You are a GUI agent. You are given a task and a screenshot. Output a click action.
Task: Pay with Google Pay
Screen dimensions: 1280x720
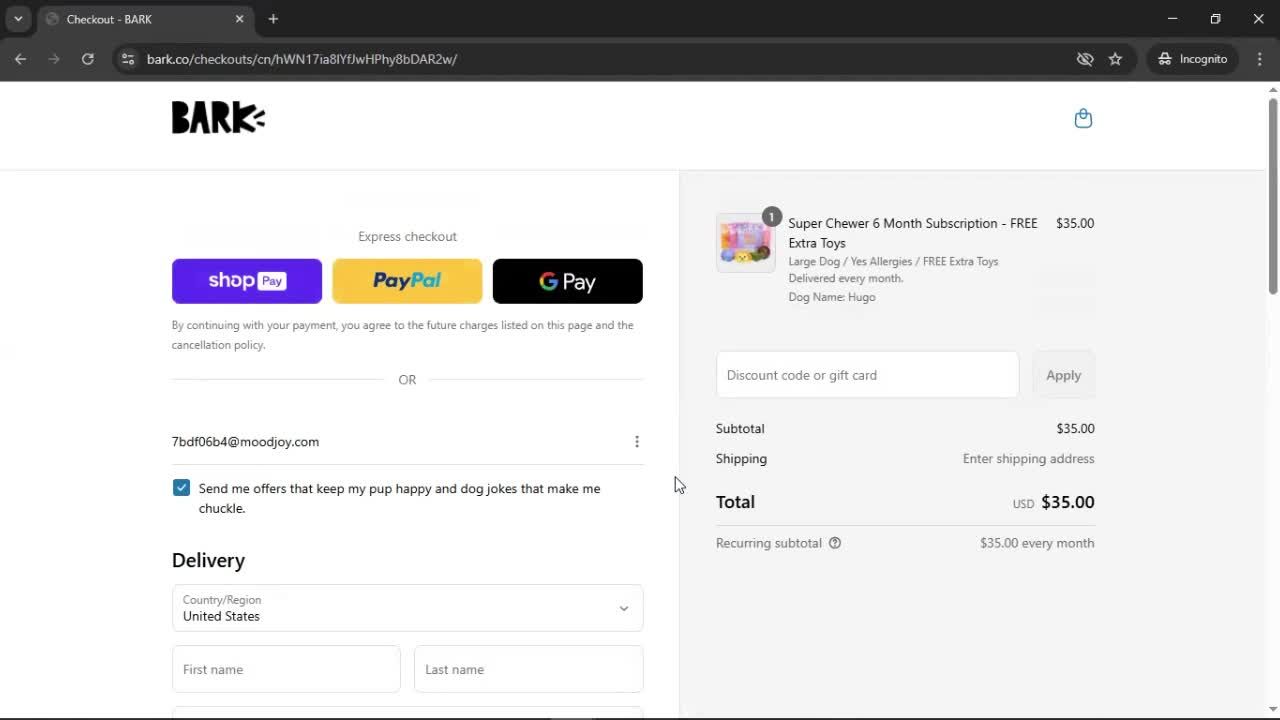point(568,281)
